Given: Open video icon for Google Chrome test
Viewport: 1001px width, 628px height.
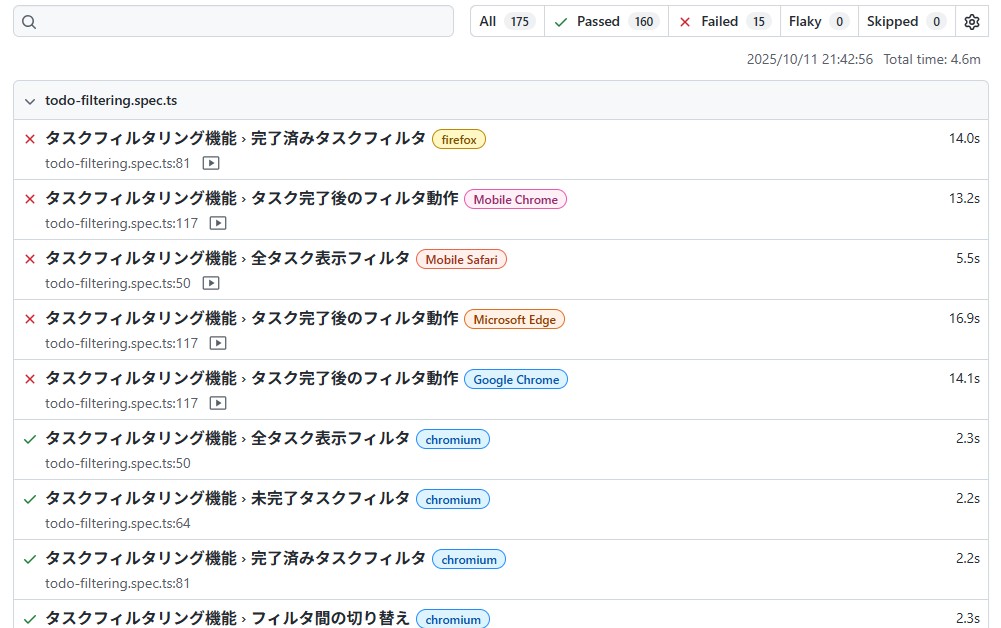Looking at the screenshot, I should point(218,403).
